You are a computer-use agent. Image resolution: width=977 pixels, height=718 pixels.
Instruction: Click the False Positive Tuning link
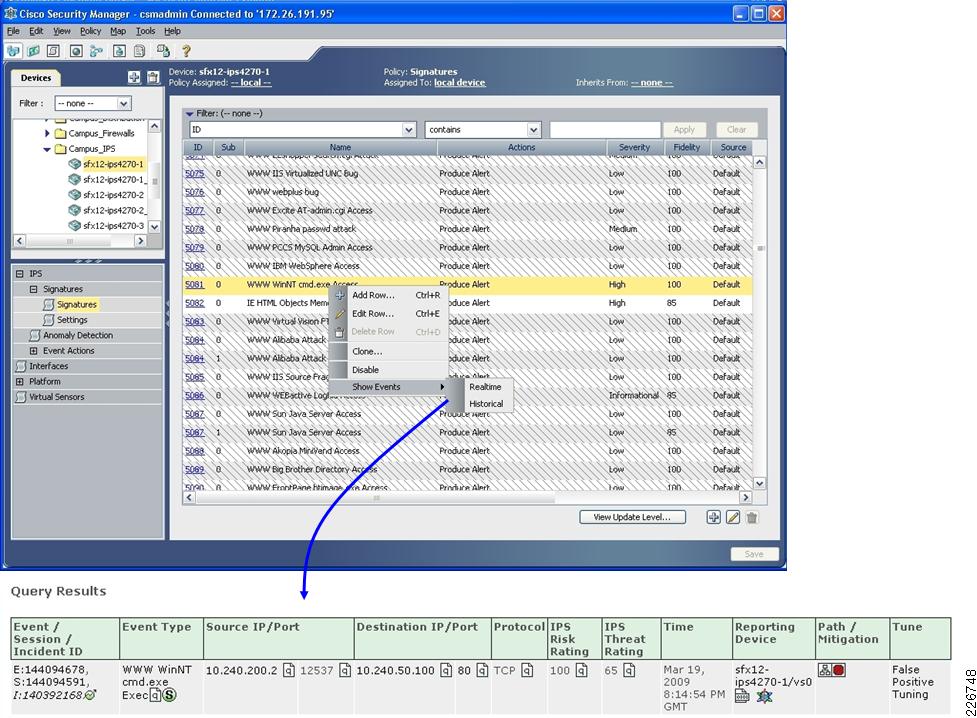point(913,682)
